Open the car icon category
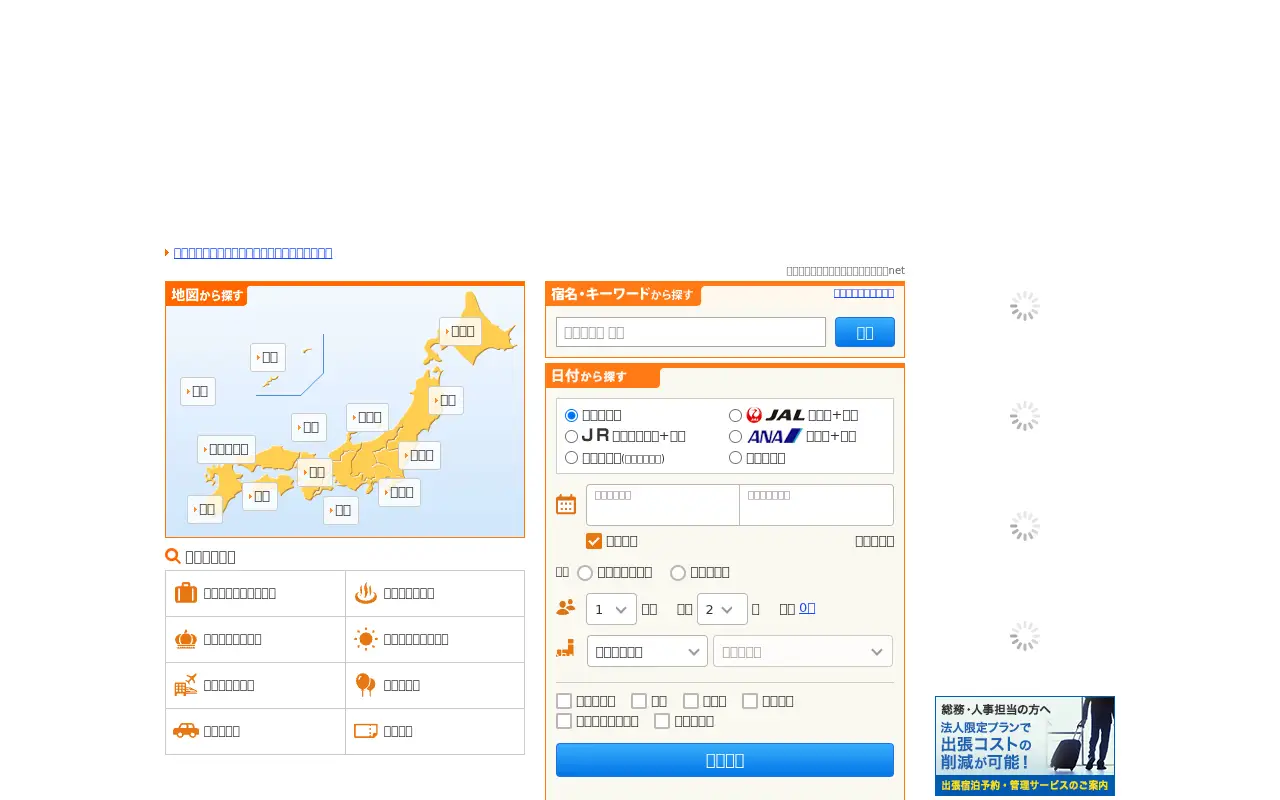 click(x=255, y=731)
